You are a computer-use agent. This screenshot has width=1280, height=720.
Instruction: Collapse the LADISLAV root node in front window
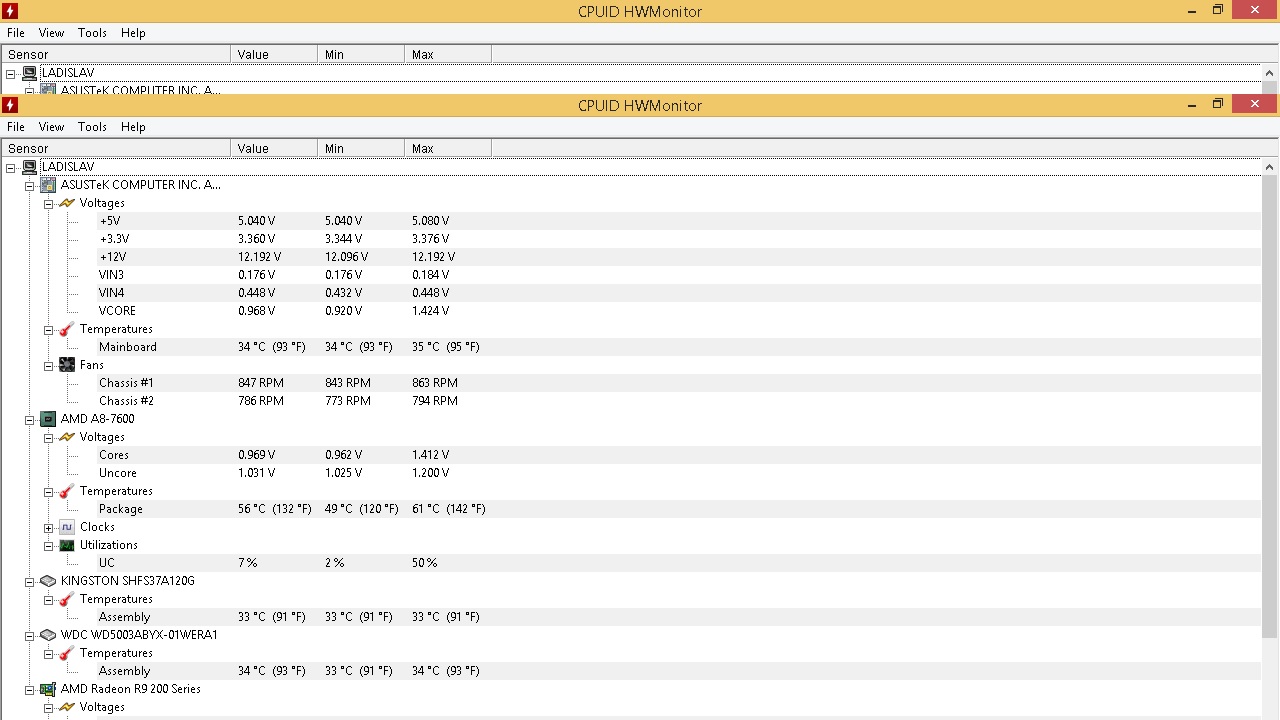(11, 167)
